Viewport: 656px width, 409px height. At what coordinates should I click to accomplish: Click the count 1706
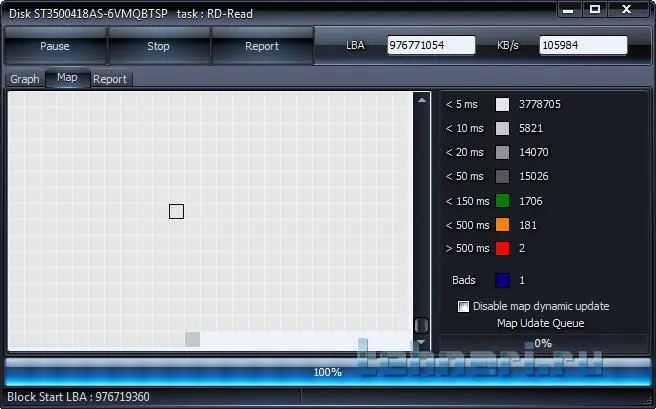click(530, 201)
